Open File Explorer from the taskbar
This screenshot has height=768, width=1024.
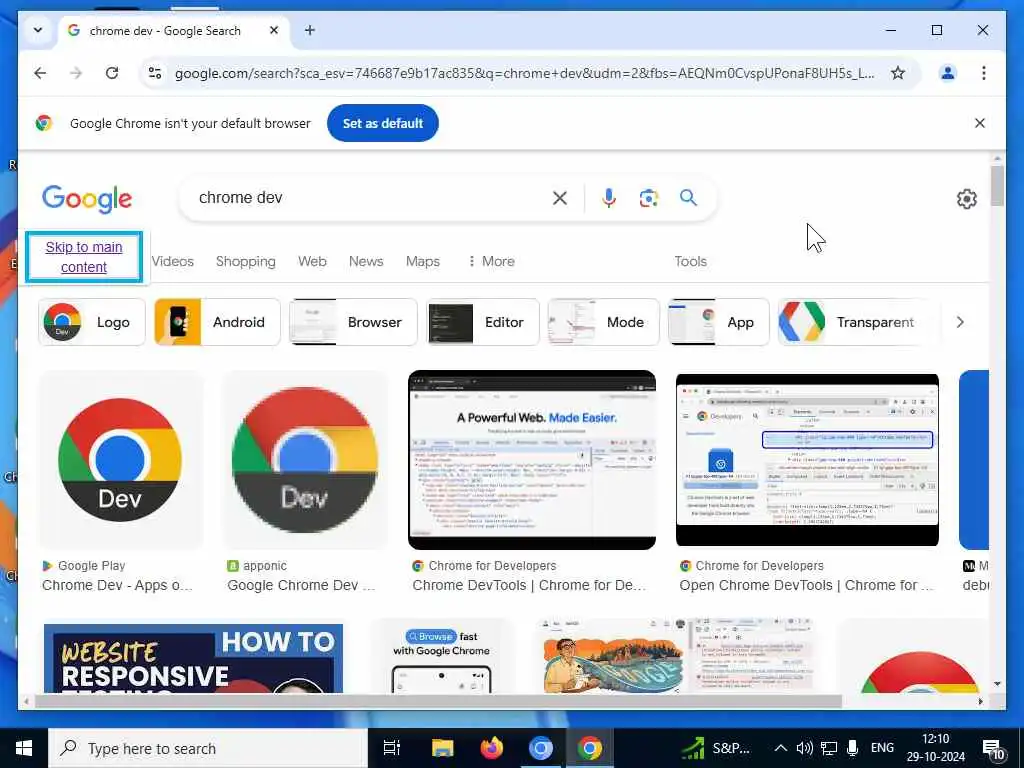coord(442,748)
